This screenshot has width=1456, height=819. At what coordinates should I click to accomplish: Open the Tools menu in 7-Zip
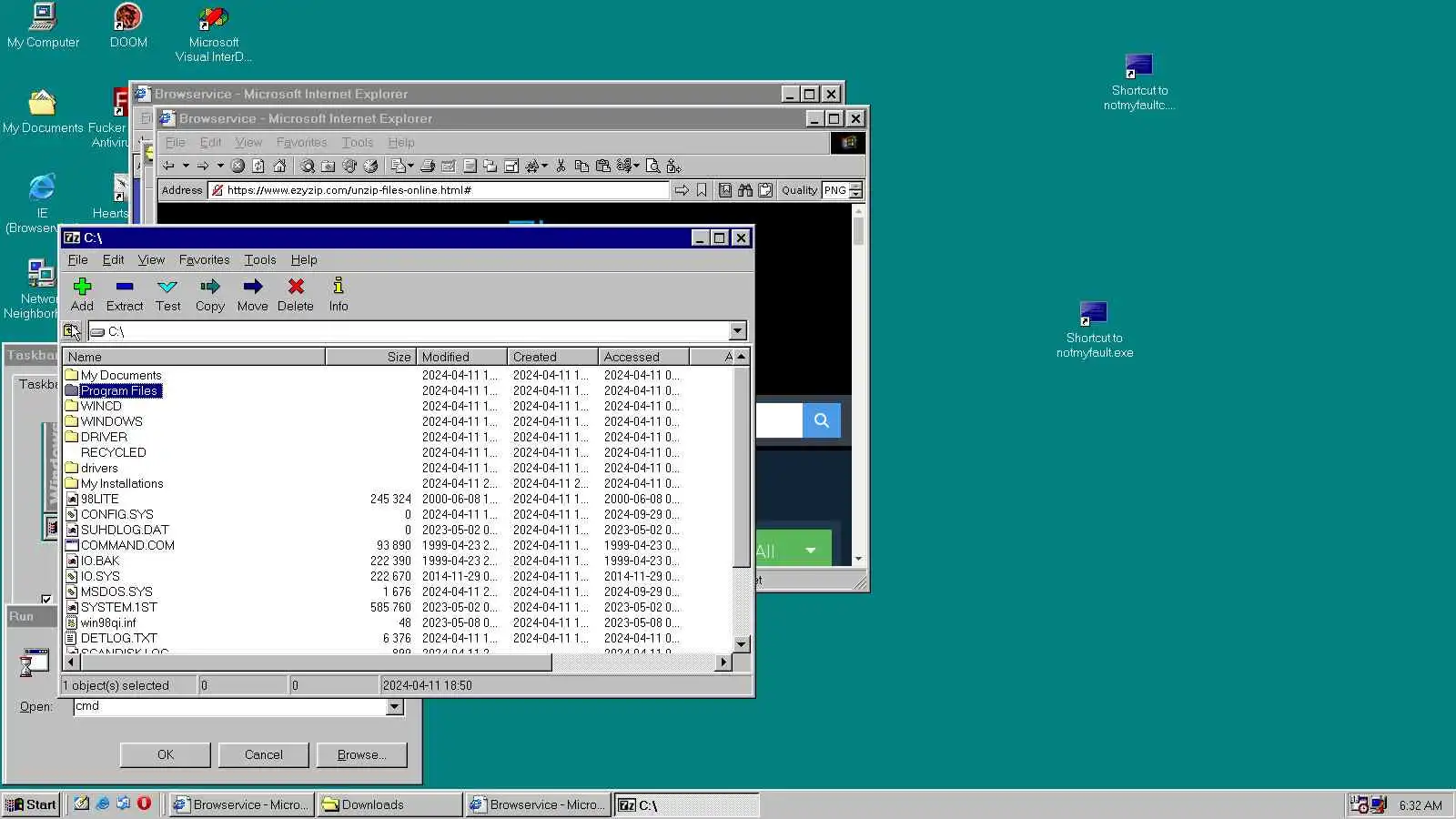260,259
